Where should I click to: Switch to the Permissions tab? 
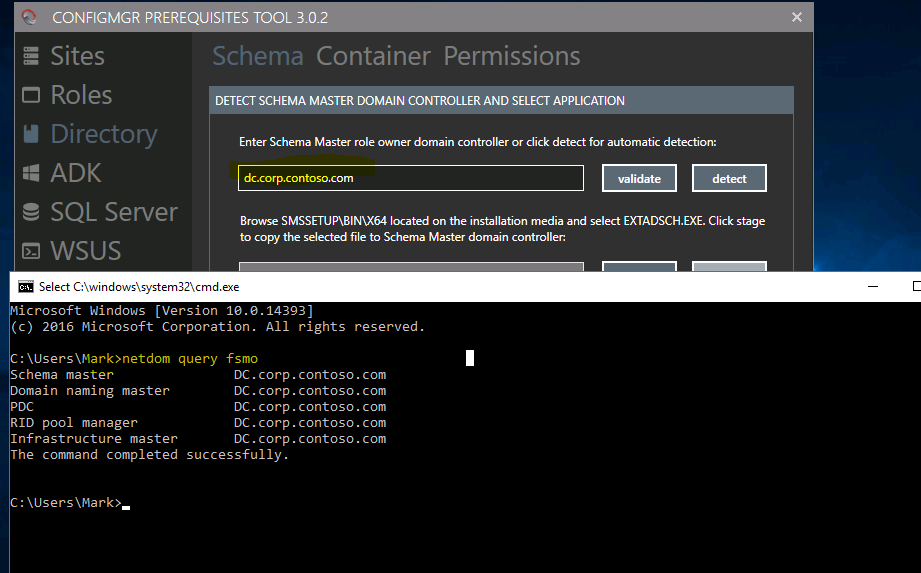click(x=512, y=56)
